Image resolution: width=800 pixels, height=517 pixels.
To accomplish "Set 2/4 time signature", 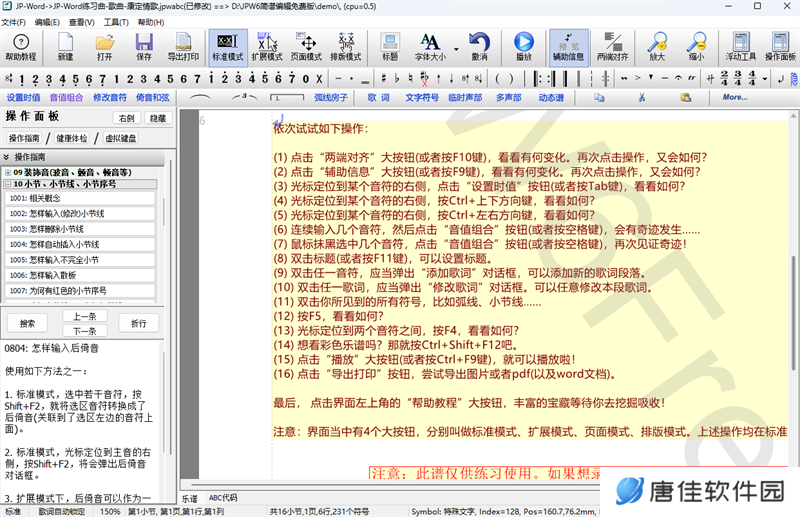I will coord(724,79).
